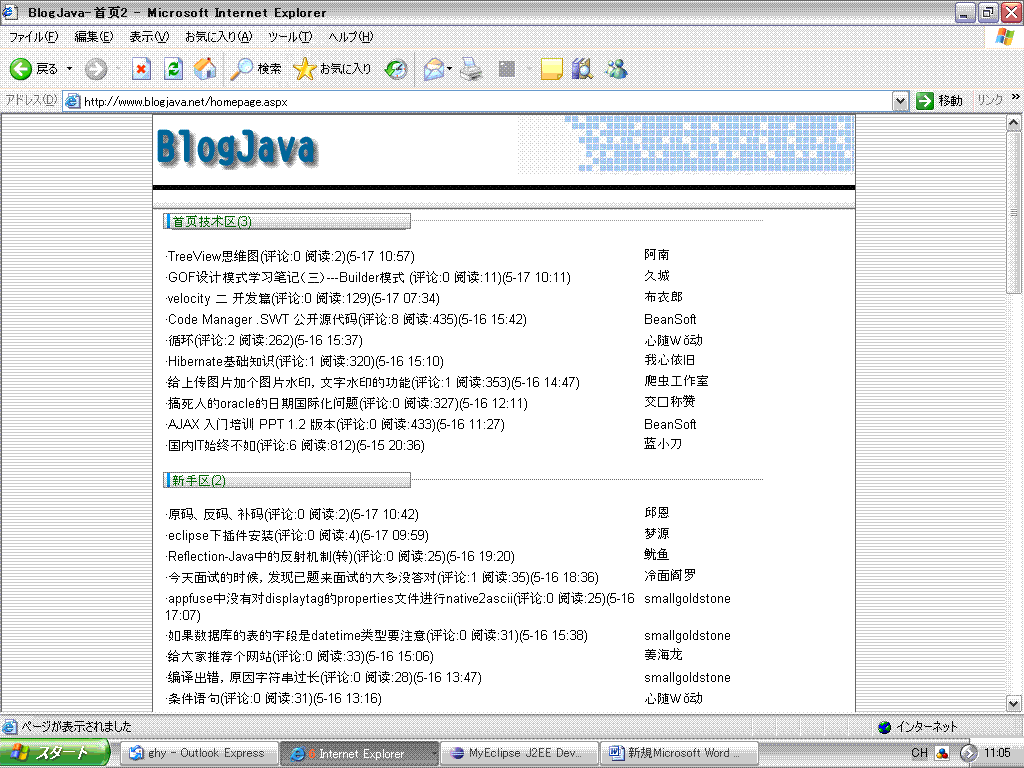Image resolution: width=1024 pixels, height=768 pixels.
Task: Open the 给上传图片加个图片水印 post
Action: [373, 382]
